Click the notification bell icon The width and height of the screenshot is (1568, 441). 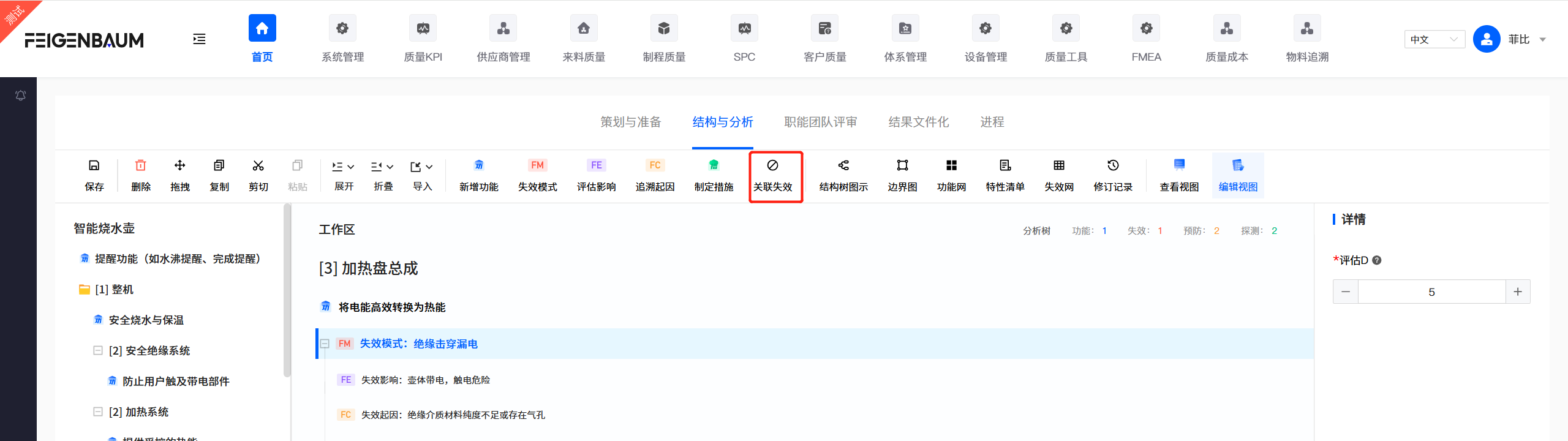point(20,95)
